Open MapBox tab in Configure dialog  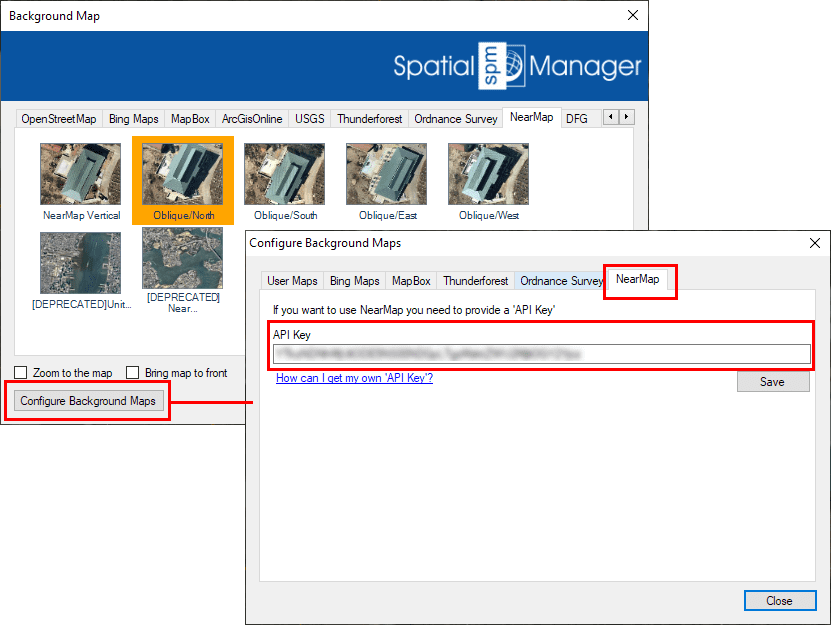pyautogui.click(x=411, y=281)
